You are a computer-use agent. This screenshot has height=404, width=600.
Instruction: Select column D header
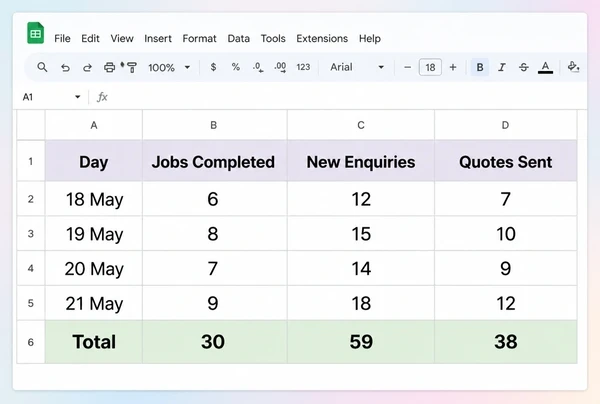[505, 125]
